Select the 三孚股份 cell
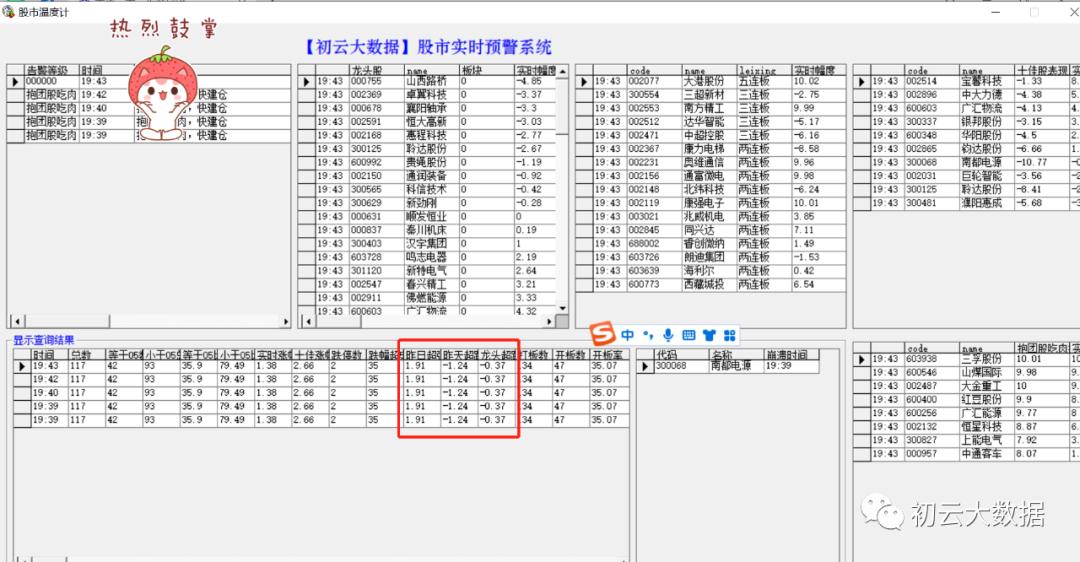 pos(986,359)
